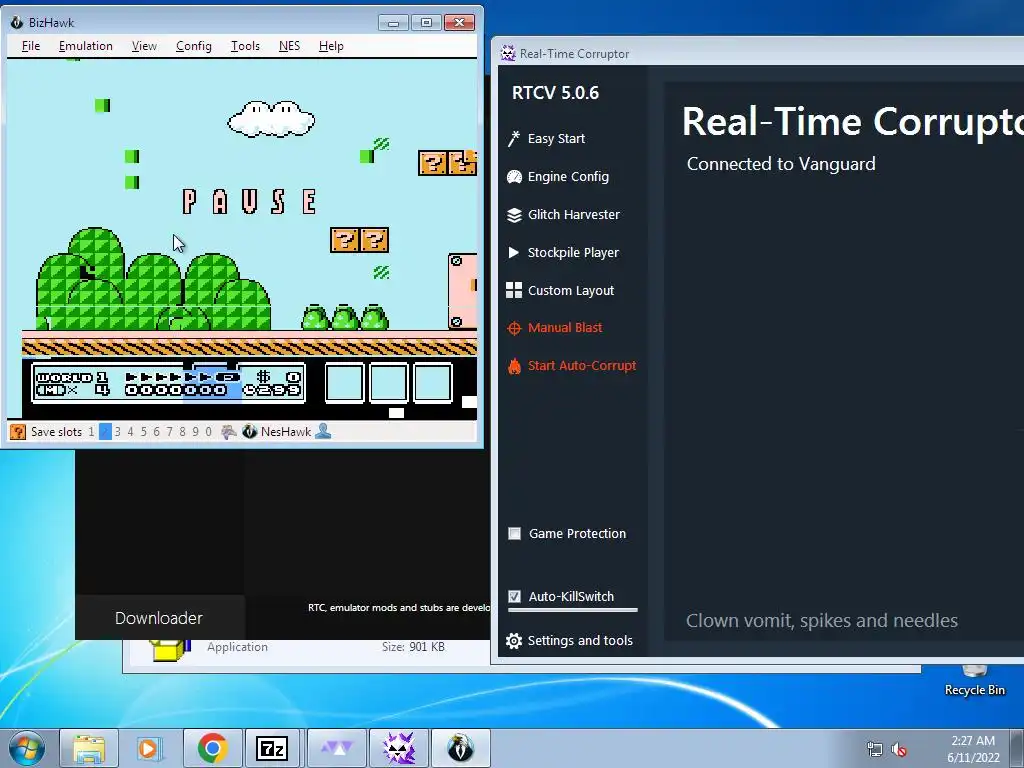Image resolution: width=1024 pixels, height=768 pixels.
Task: Click the Easy Start wand icon
Action: click(x=514, y=138)
